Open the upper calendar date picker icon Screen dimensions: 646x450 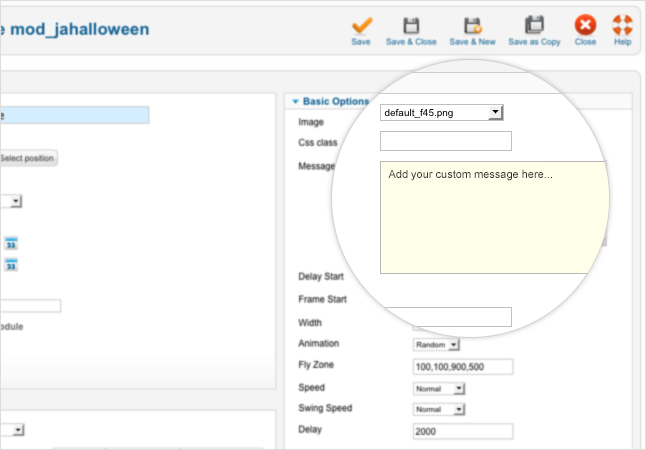[x=11, y=243]
